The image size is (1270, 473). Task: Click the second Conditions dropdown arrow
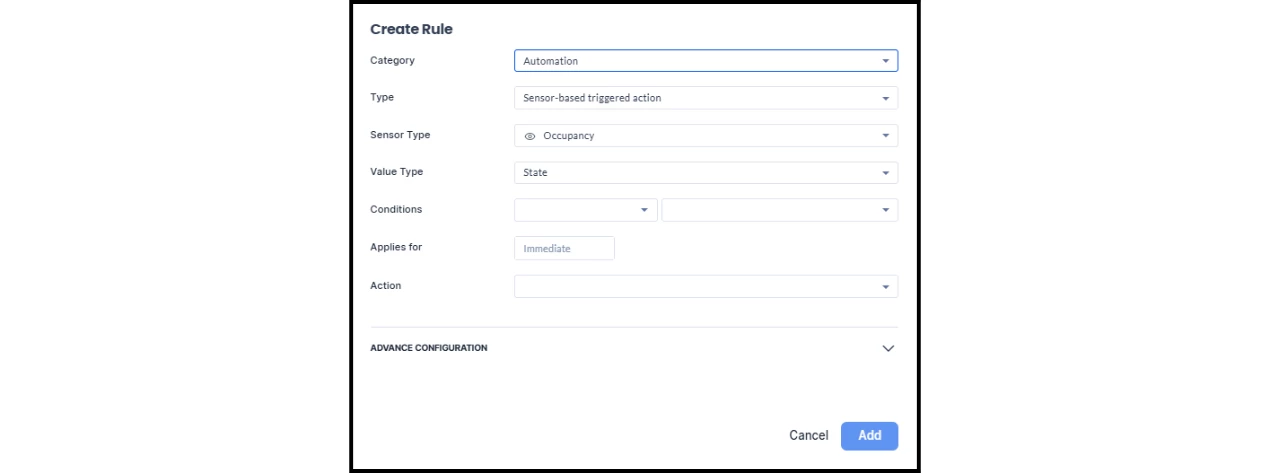(x=885, y=210)
